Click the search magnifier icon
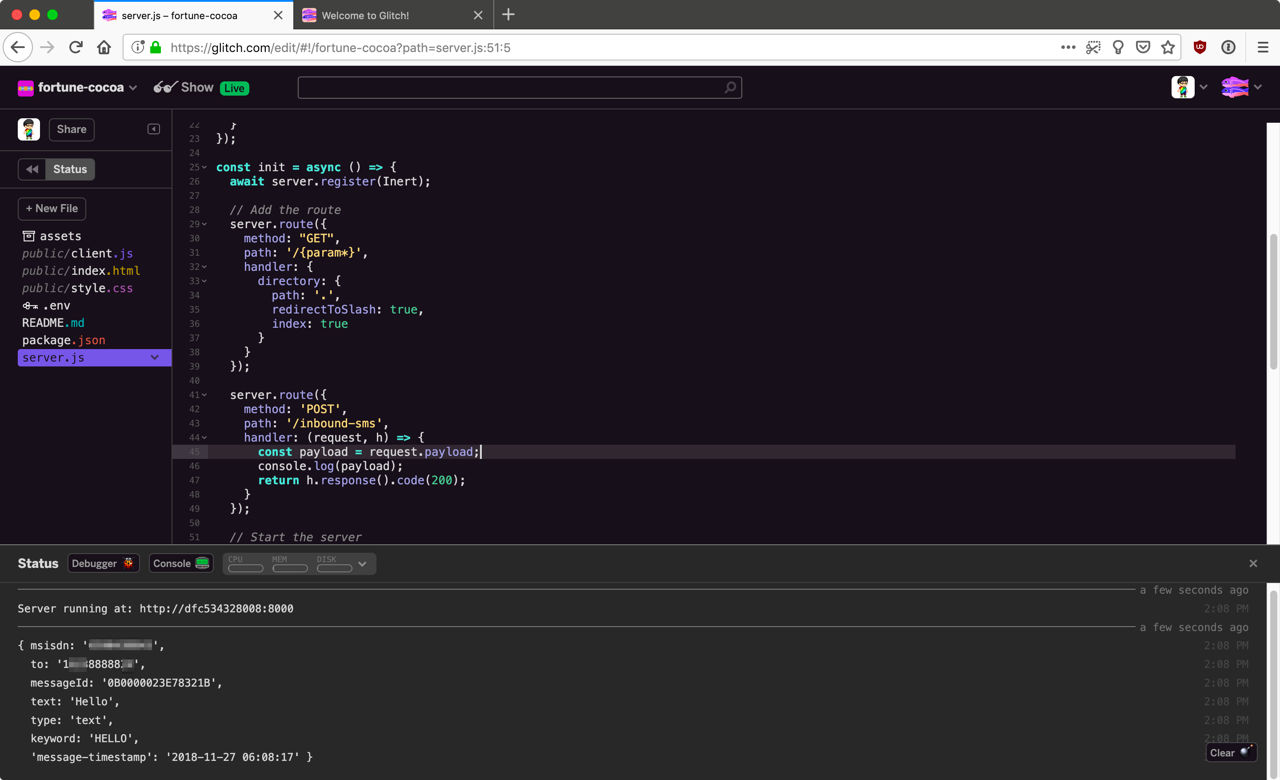 [x=730, y=88]
